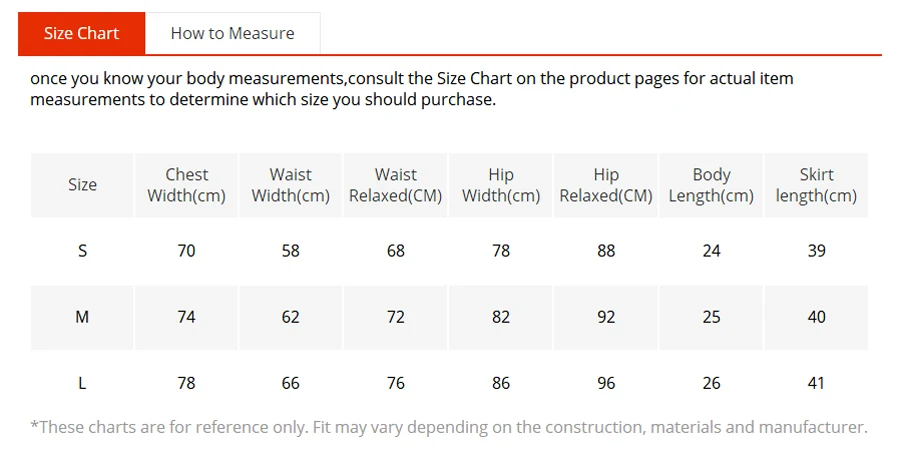Viewport: 900px width, 460px height.
Task: Switch to the How to Measure tab
Action: click(x=232, y=33)
